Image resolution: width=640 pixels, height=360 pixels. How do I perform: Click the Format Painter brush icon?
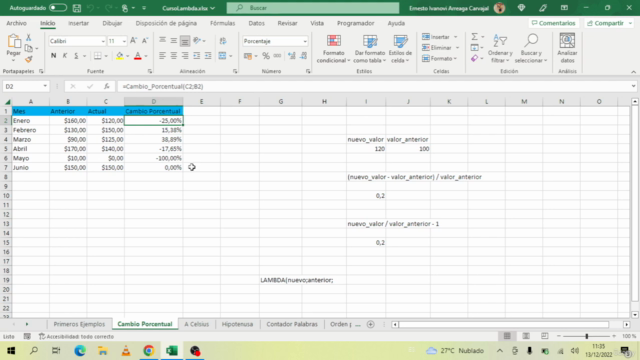click(29, 60)
